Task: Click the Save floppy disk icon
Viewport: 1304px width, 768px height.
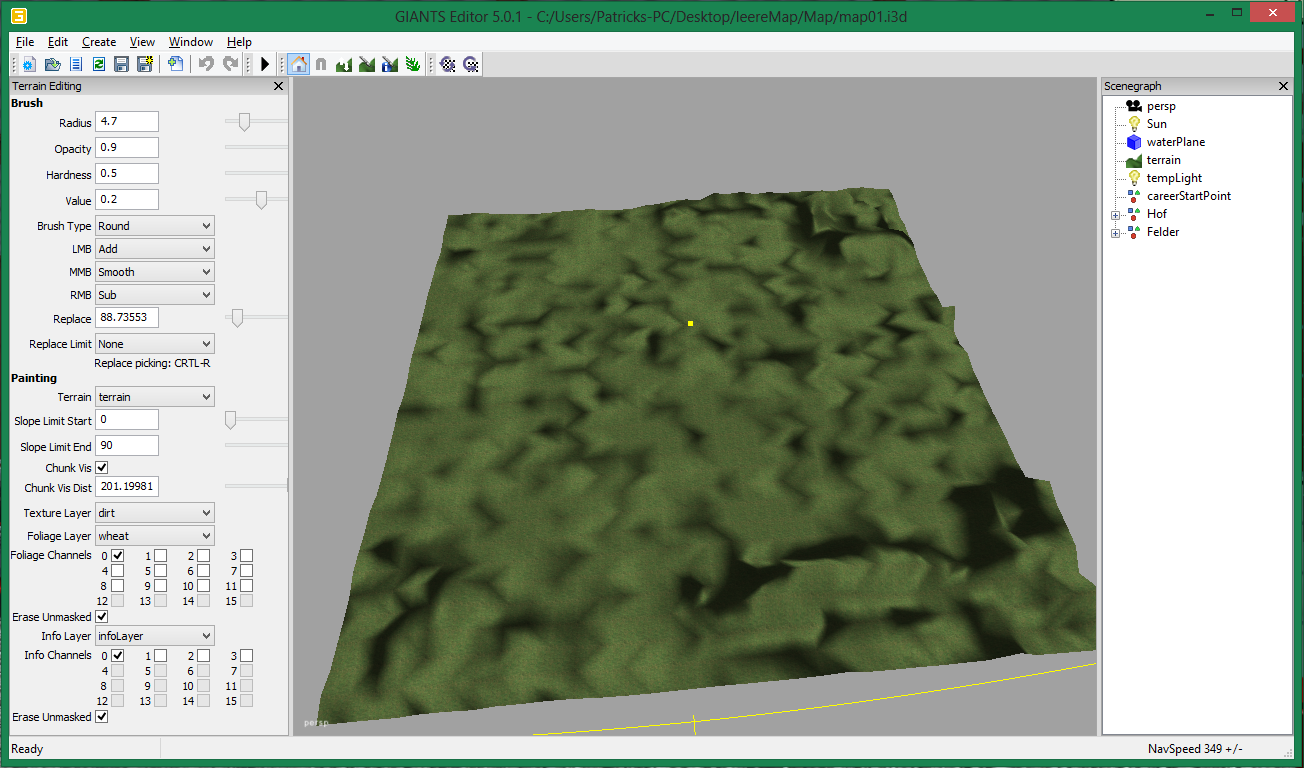Action: 121,64
